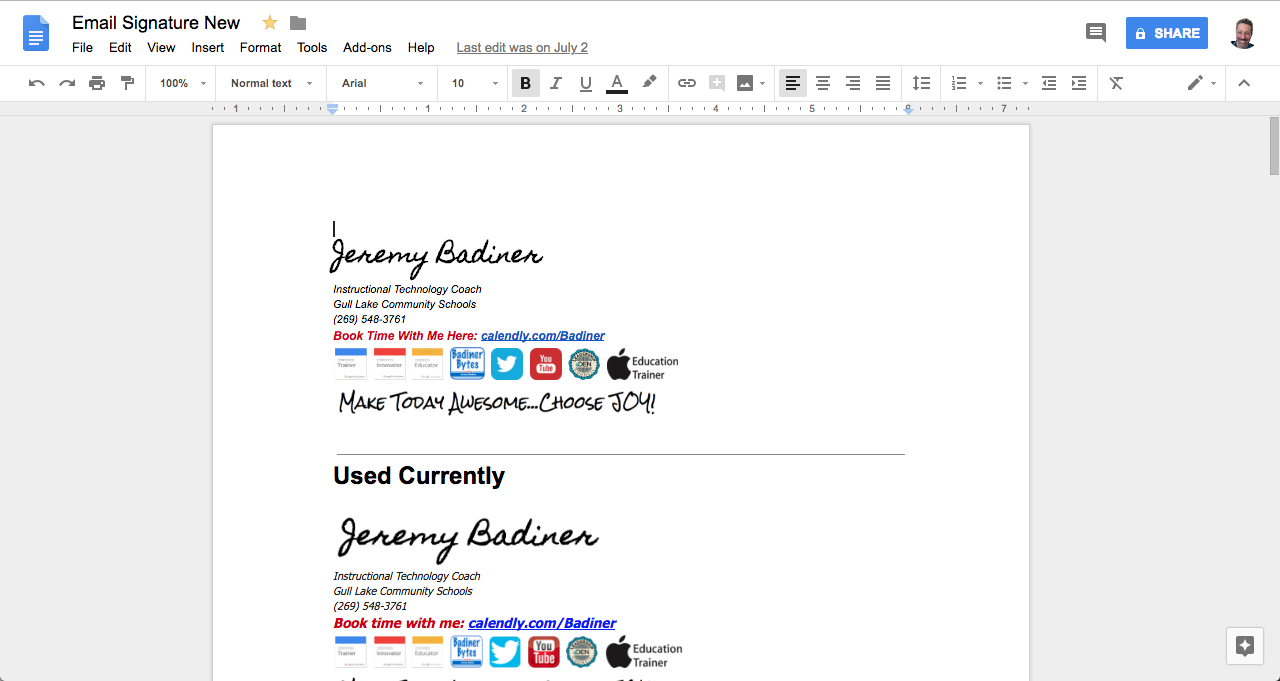The width and height of the screenshot is (1280, 681).
Task: Expand numbered list style arrow
Action: 980,83
